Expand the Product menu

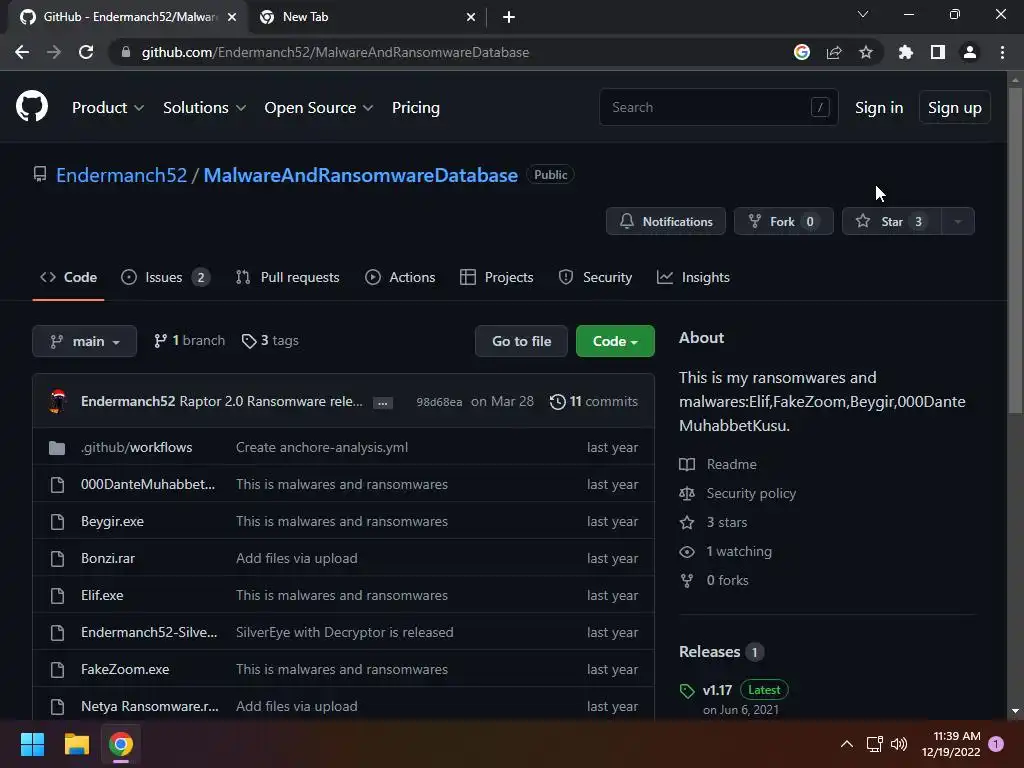click(x=108, y=108)
